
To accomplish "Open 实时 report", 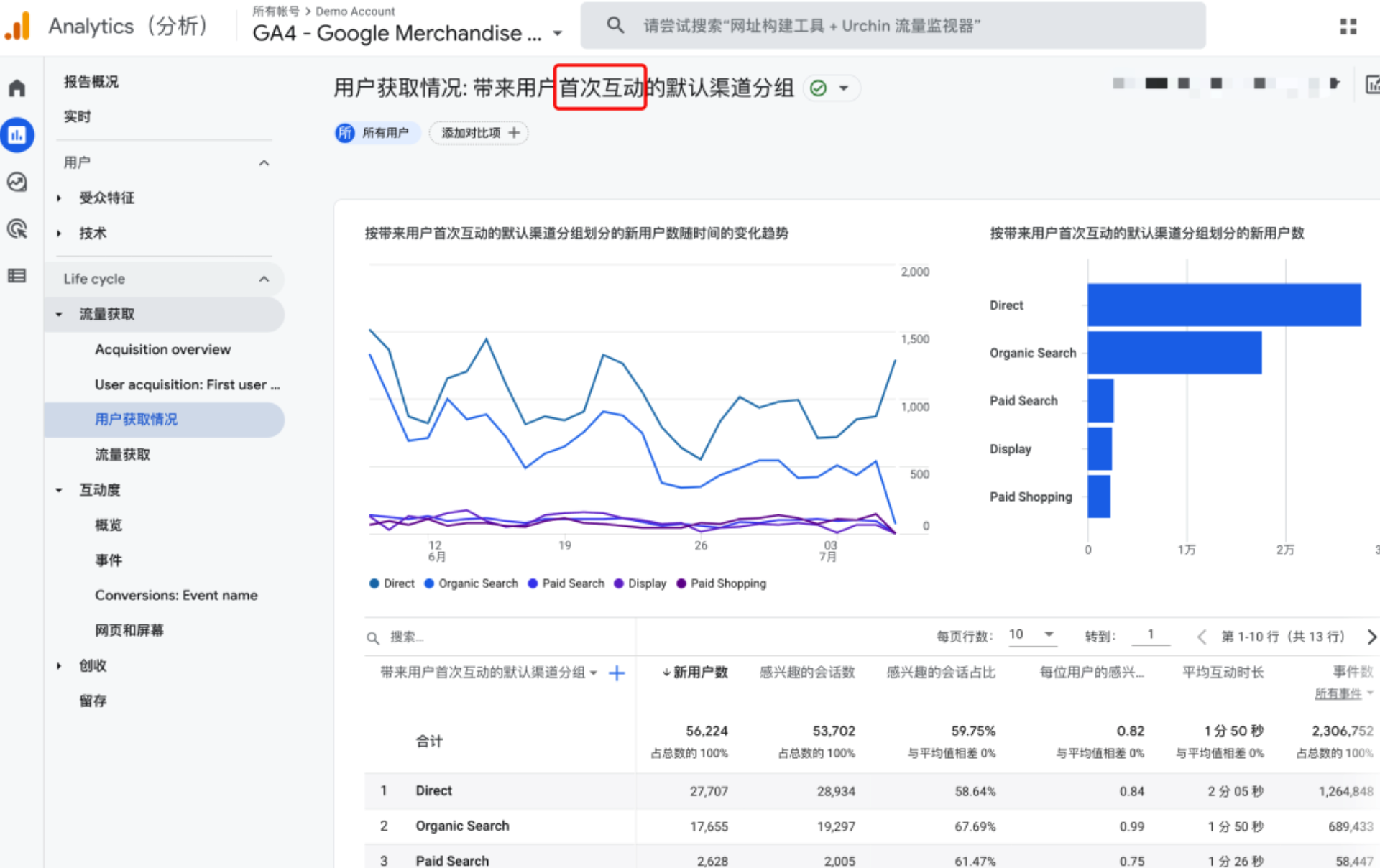I will (78, 117).
